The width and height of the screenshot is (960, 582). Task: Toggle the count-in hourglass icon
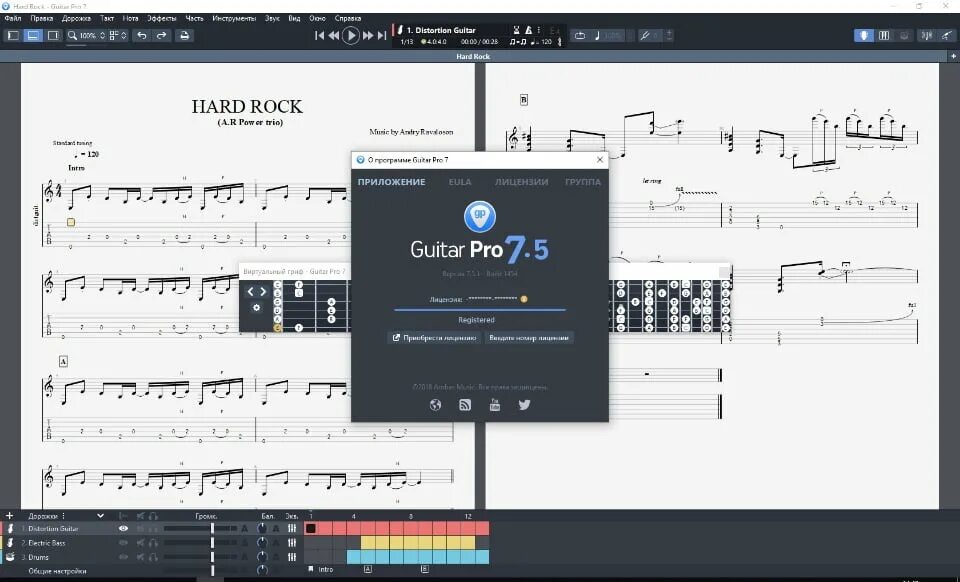coord(517,29)
